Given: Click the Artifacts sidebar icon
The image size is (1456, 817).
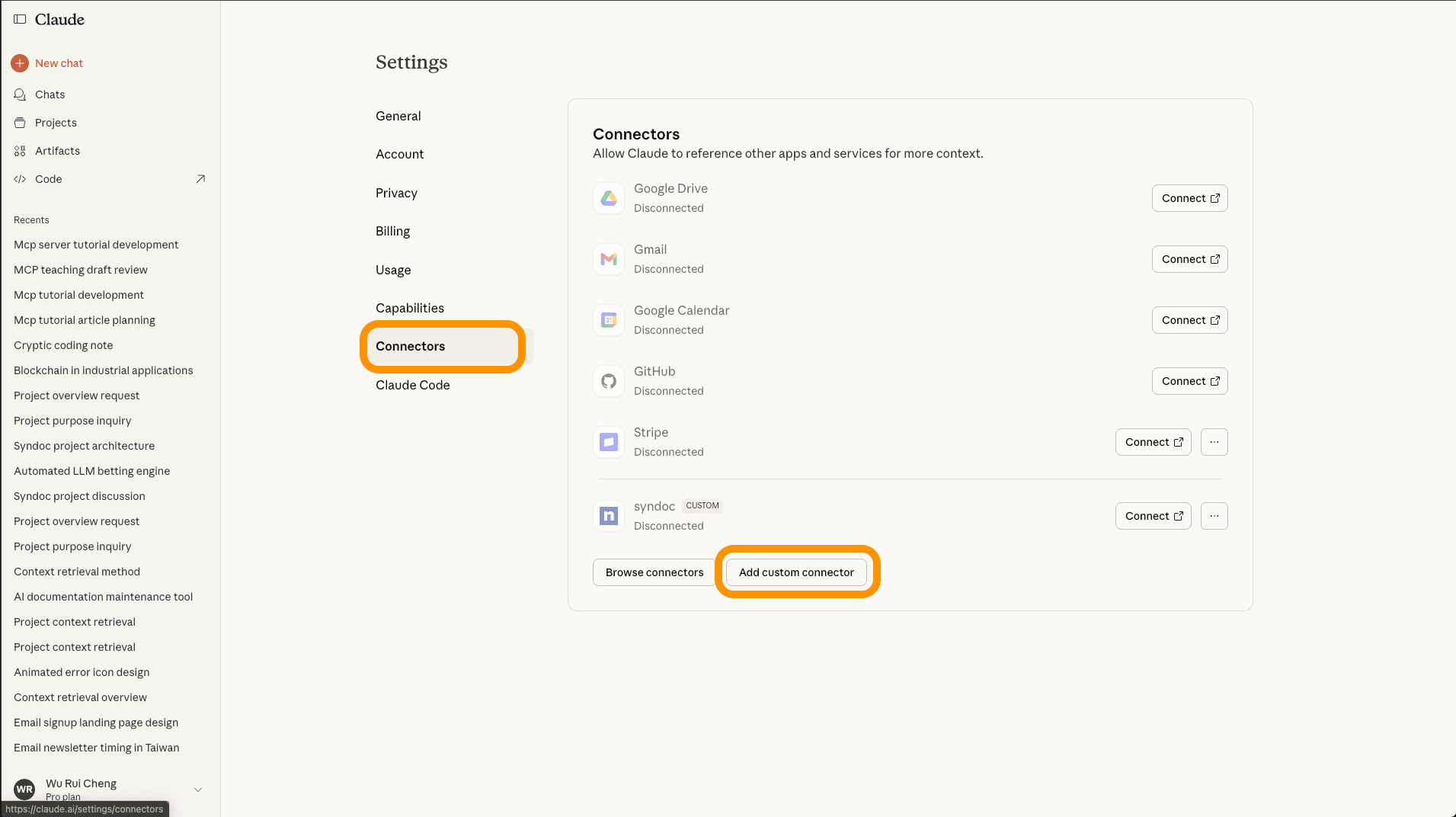Looking at the screenshot, I should click(20, 150).
